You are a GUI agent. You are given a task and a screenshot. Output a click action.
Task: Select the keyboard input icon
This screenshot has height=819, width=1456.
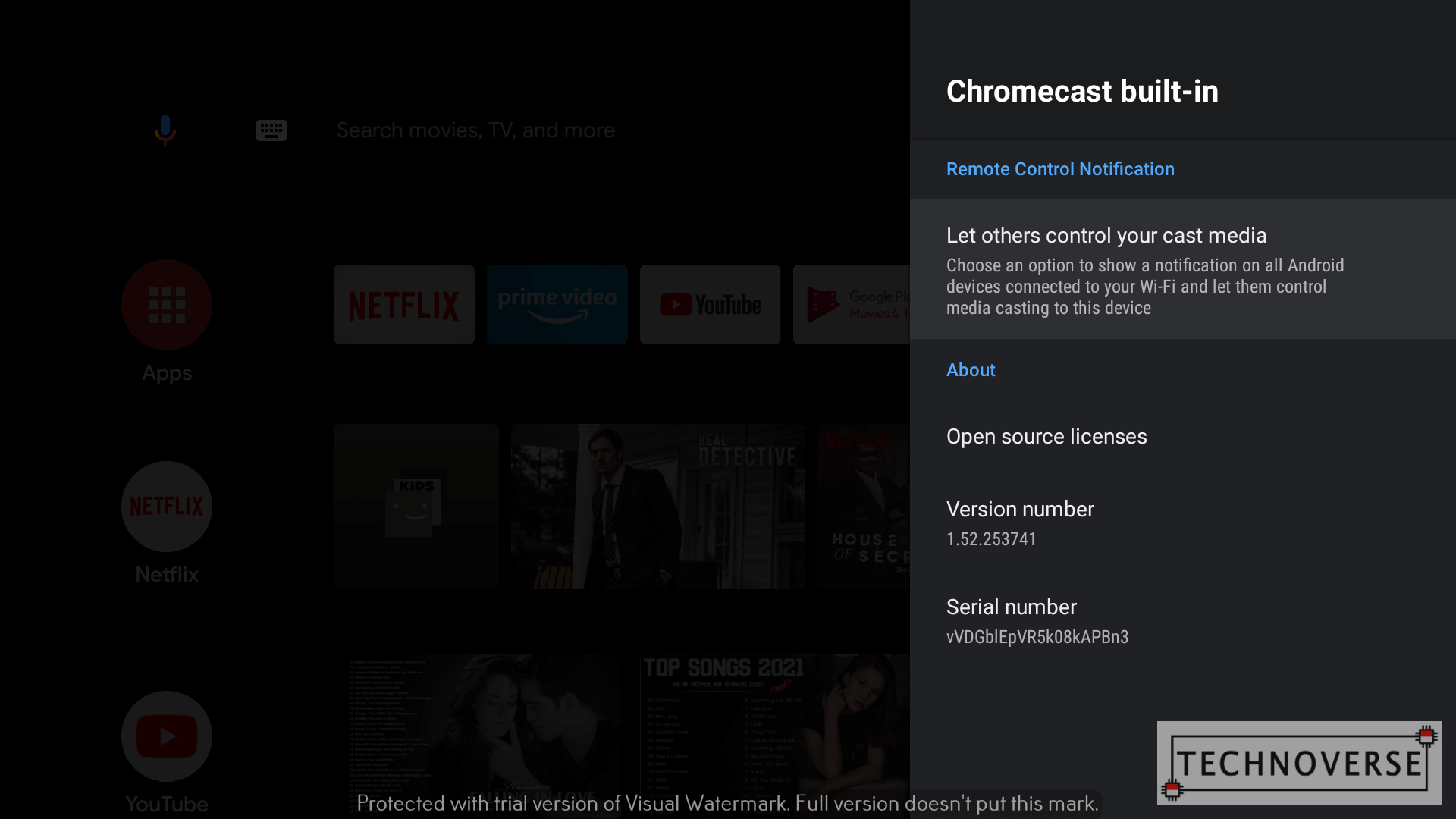(269, 129)
